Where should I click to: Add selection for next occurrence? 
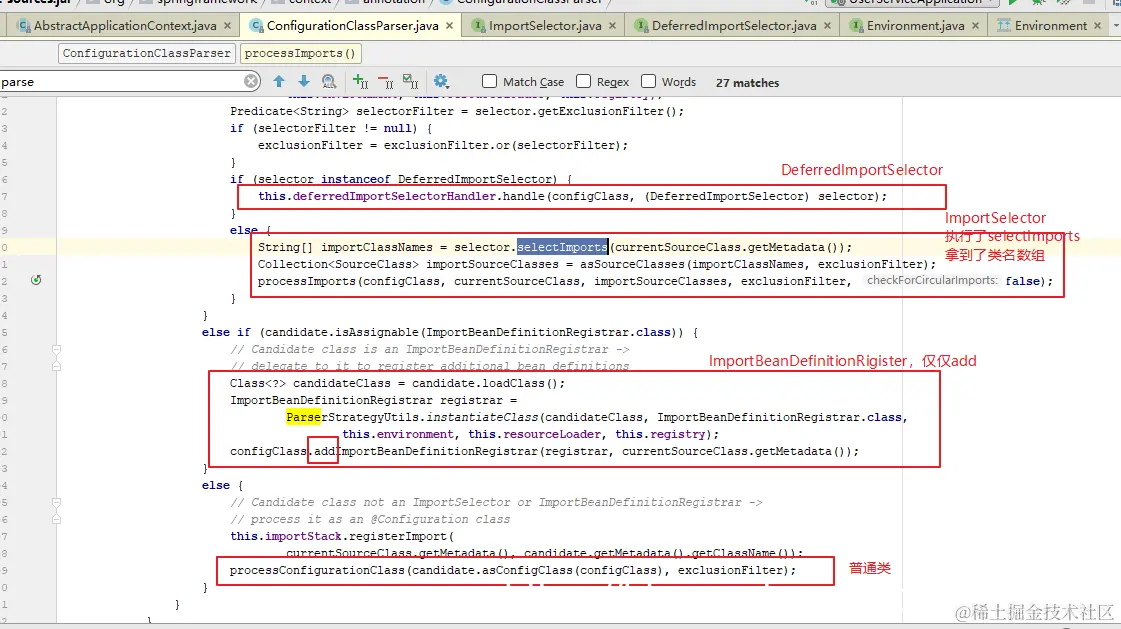(x=360, y=81)
